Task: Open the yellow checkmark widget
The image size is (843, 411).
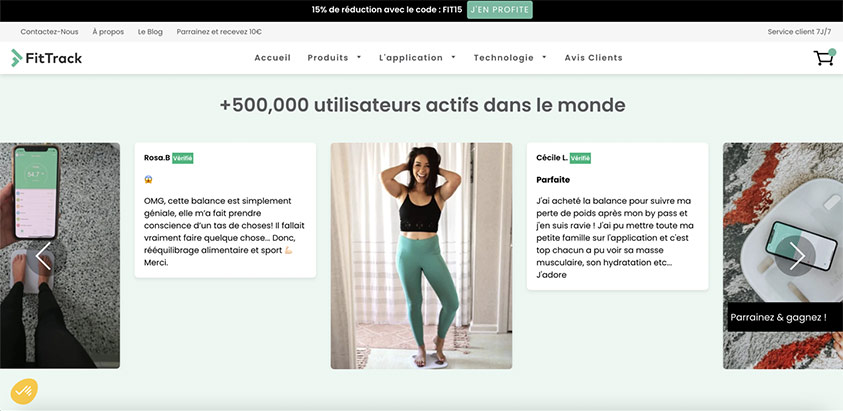Action: 24,391
